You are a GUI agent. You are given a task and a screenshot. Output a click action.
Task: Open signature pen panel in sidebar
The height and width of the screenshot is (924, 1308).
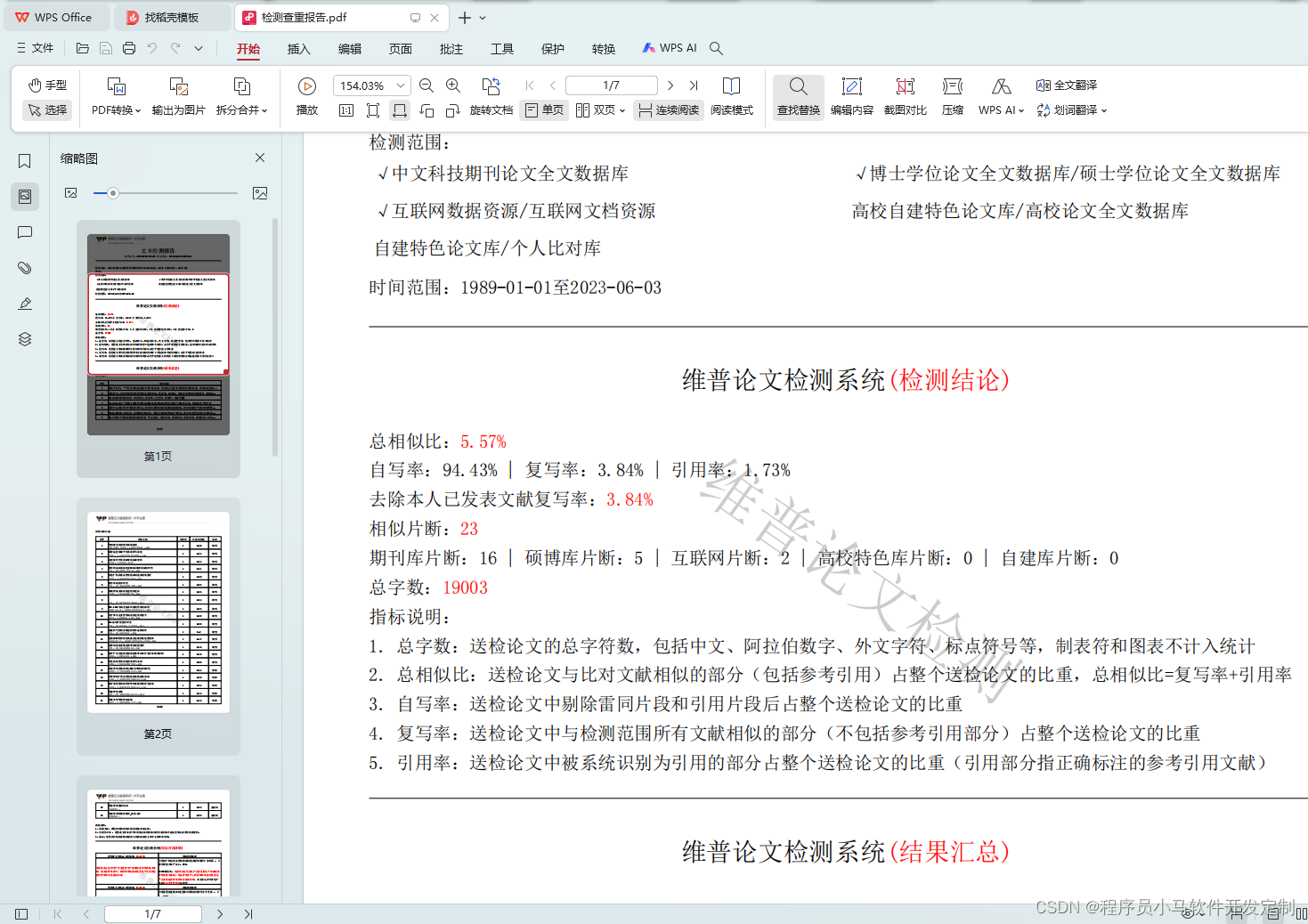tap(25, 304)
